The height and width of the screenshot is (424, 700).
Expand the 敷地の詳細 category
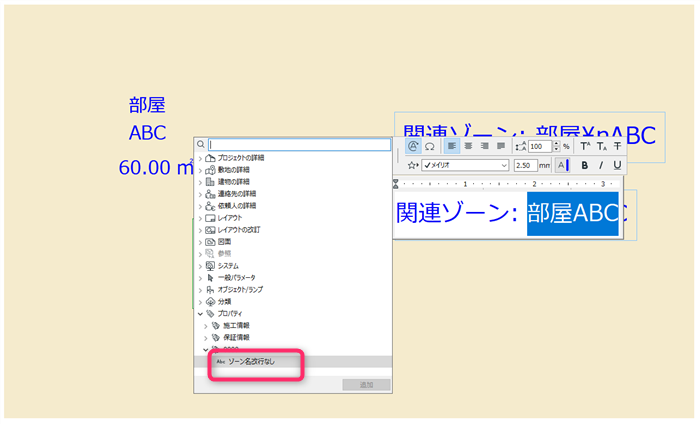point(200,170)
